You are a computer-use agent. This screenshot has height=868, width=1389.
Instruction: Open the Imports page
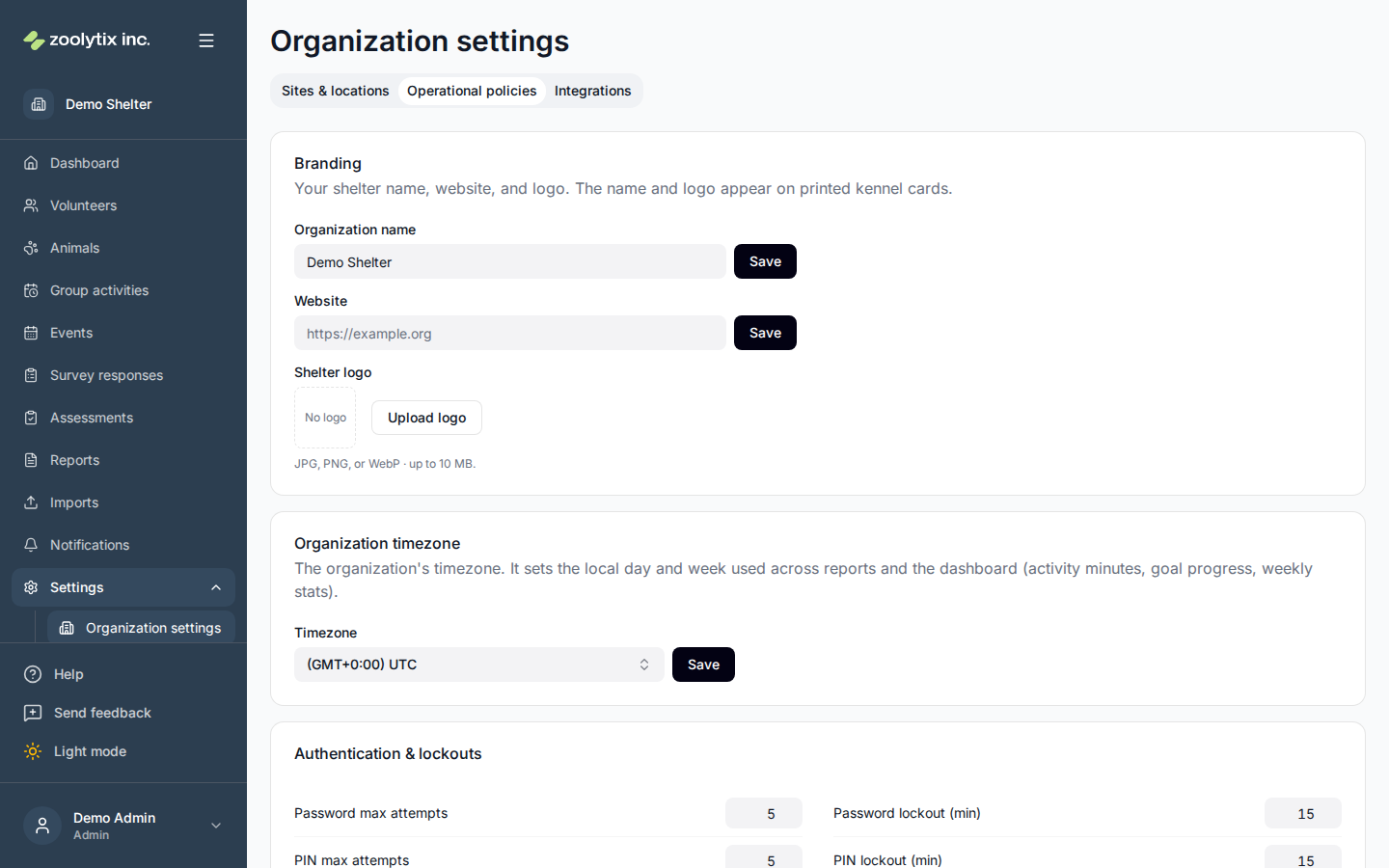pyautogui.click(x=123, y=502)
